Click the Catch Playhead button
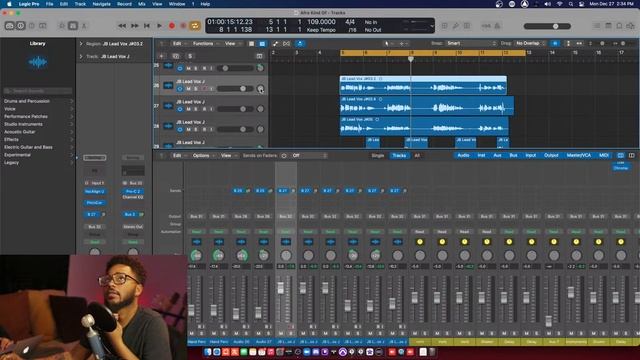 click(300, 44)
